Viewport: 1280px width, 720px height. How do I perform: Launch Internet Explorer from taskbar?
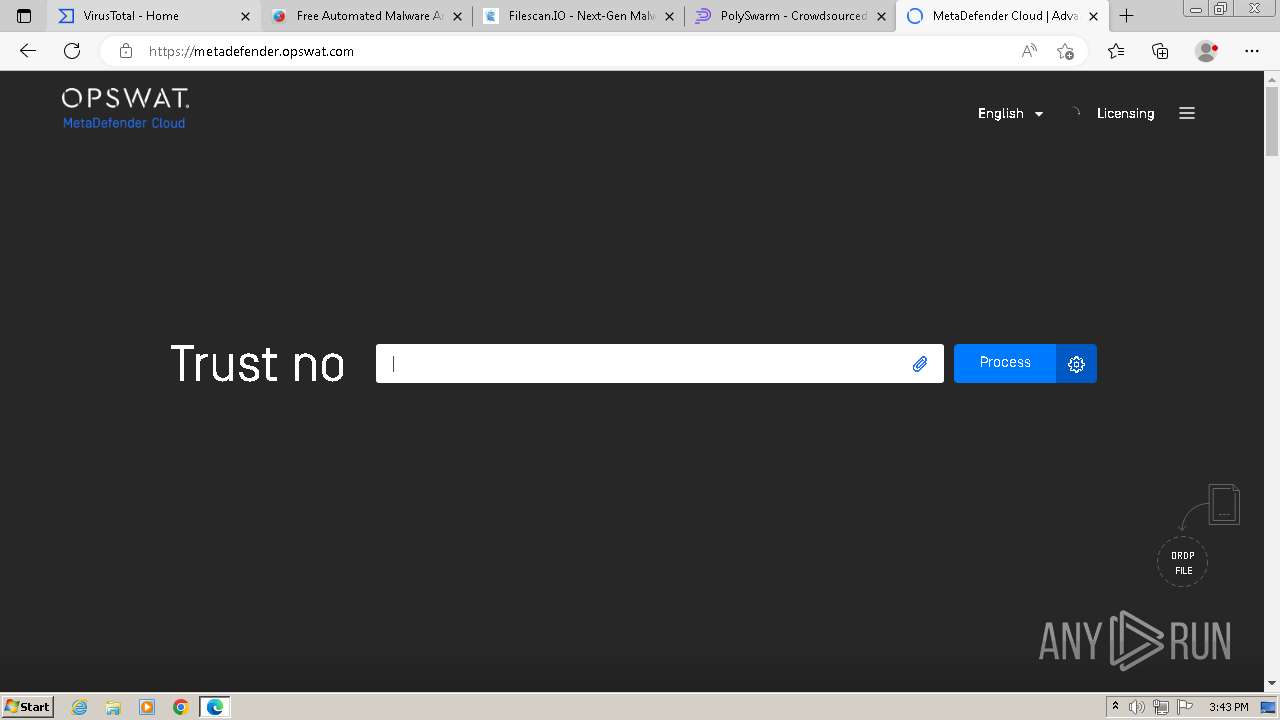pos(80,707)
